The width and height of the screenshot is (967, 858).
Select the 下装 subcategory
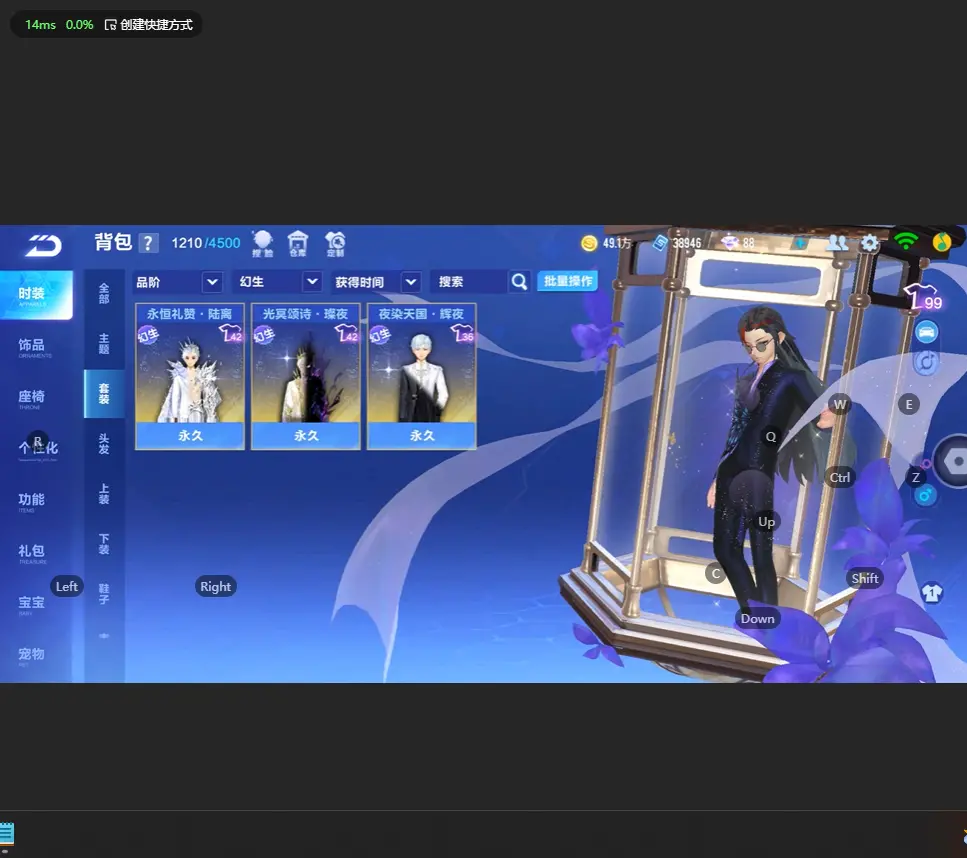(104, 544)
